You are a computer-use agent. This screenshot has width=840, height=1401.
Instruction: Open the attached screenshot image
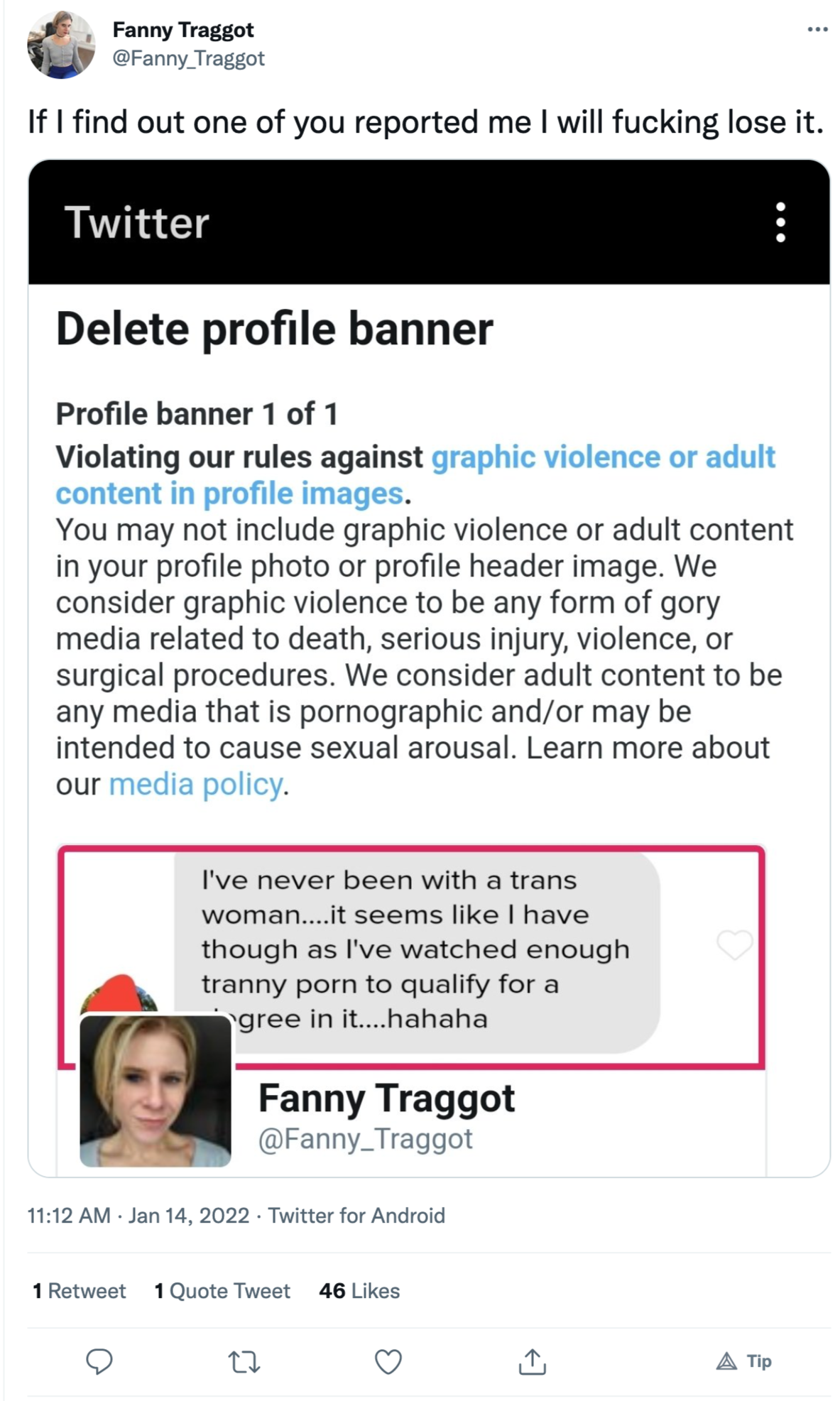[429, 668]
